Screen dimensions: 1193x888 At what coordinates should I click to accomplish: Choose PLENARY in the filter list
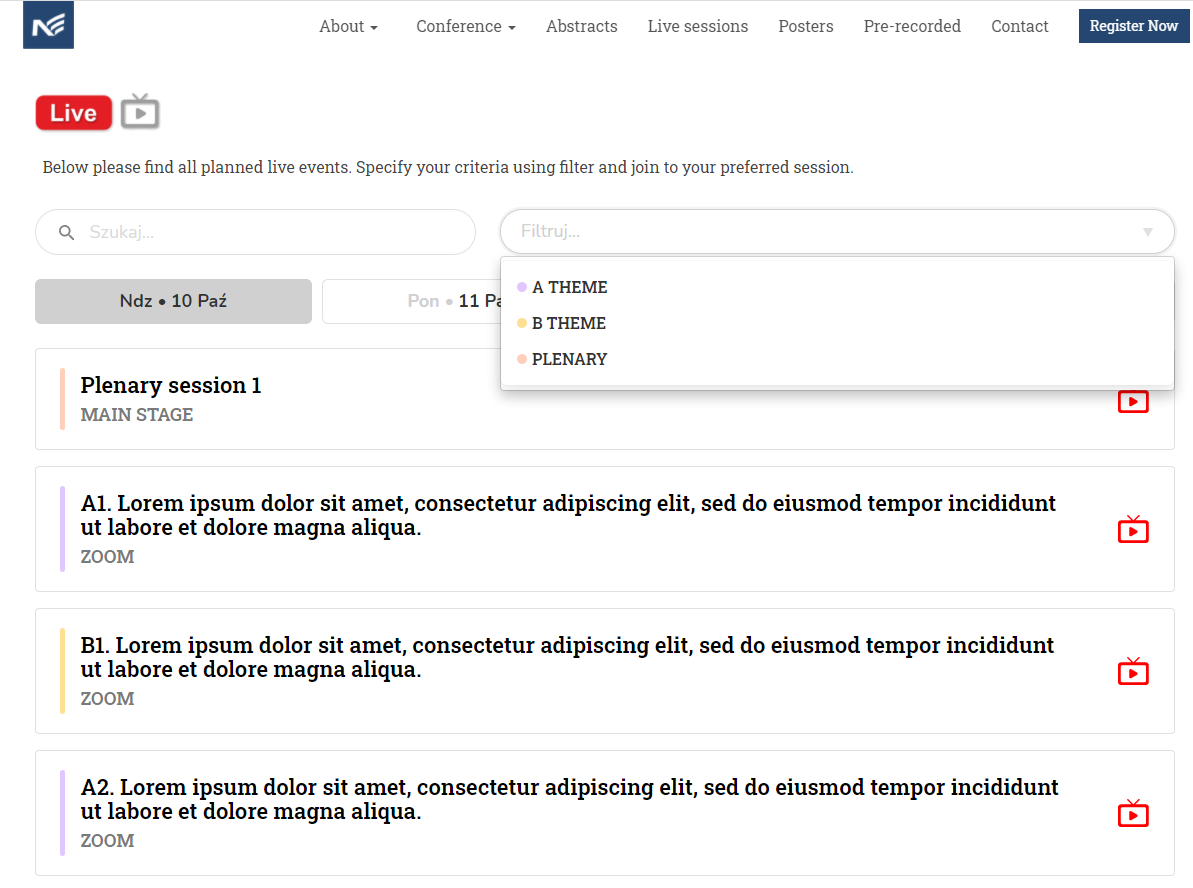(569, 359)
